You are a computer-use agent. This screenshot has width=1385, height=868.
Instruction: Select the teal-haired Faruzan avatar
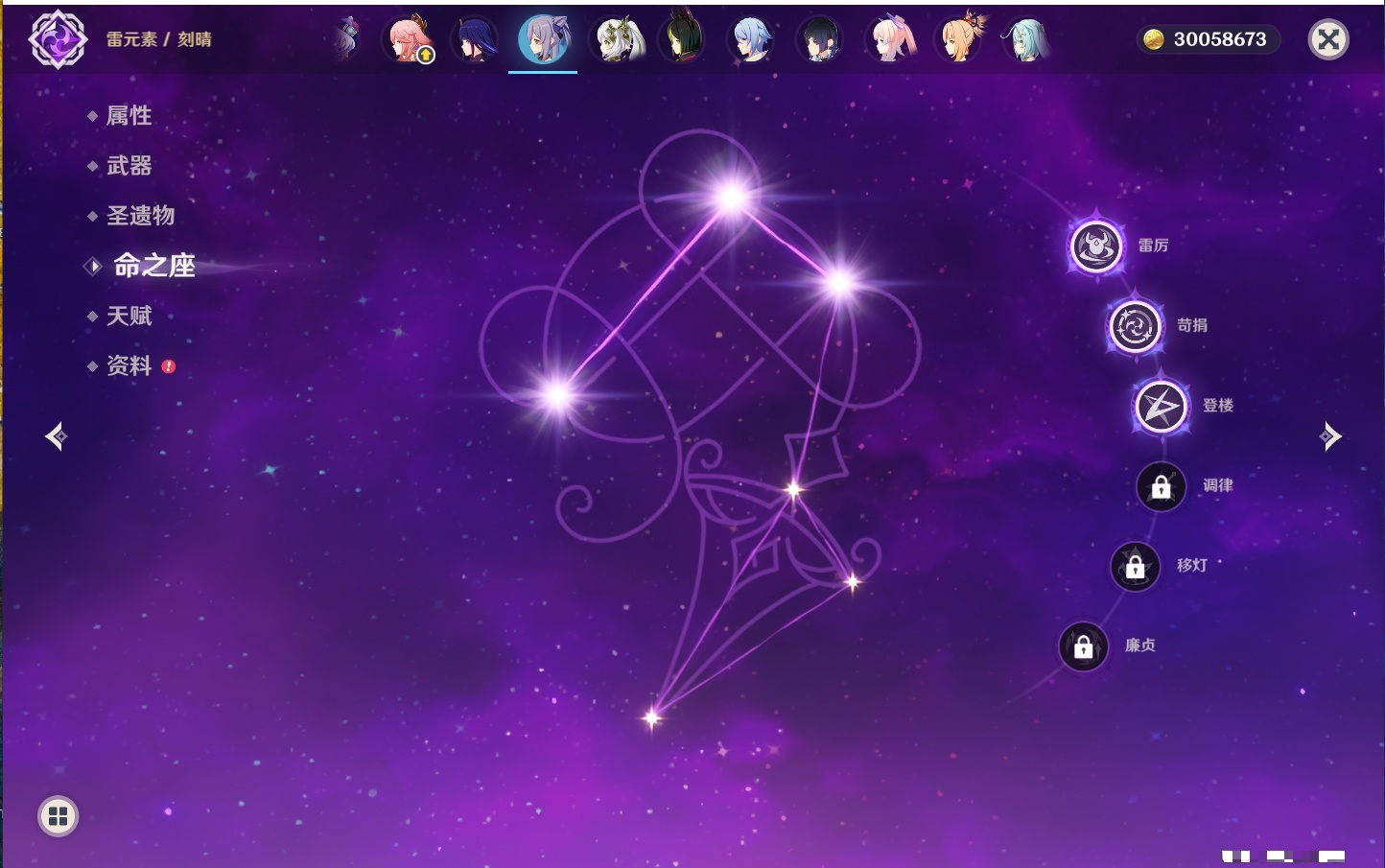1027,39
